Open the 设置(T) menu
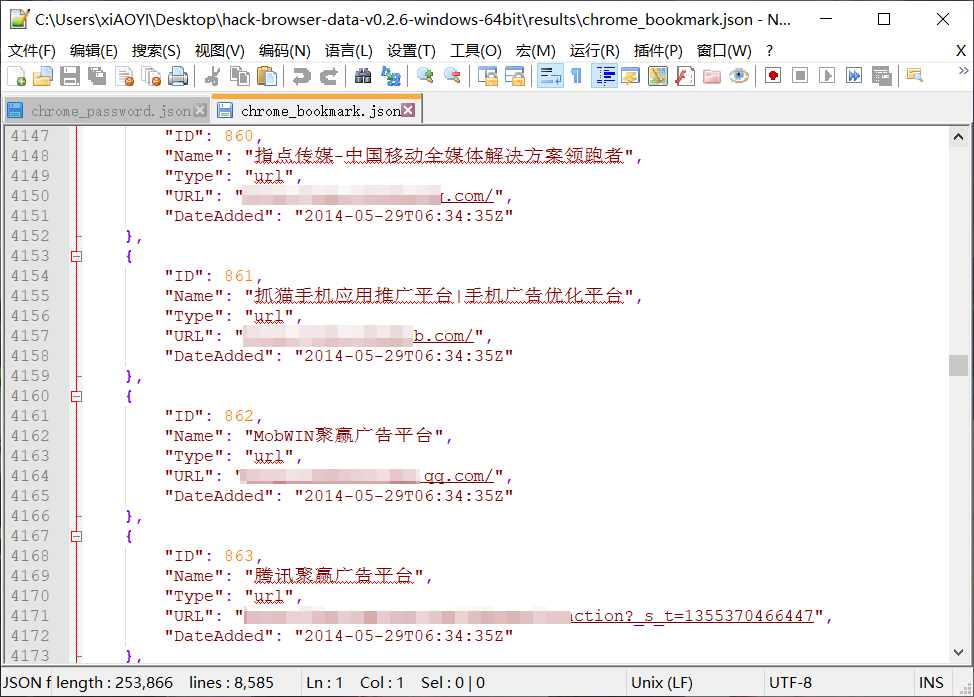 pos(411,51)
